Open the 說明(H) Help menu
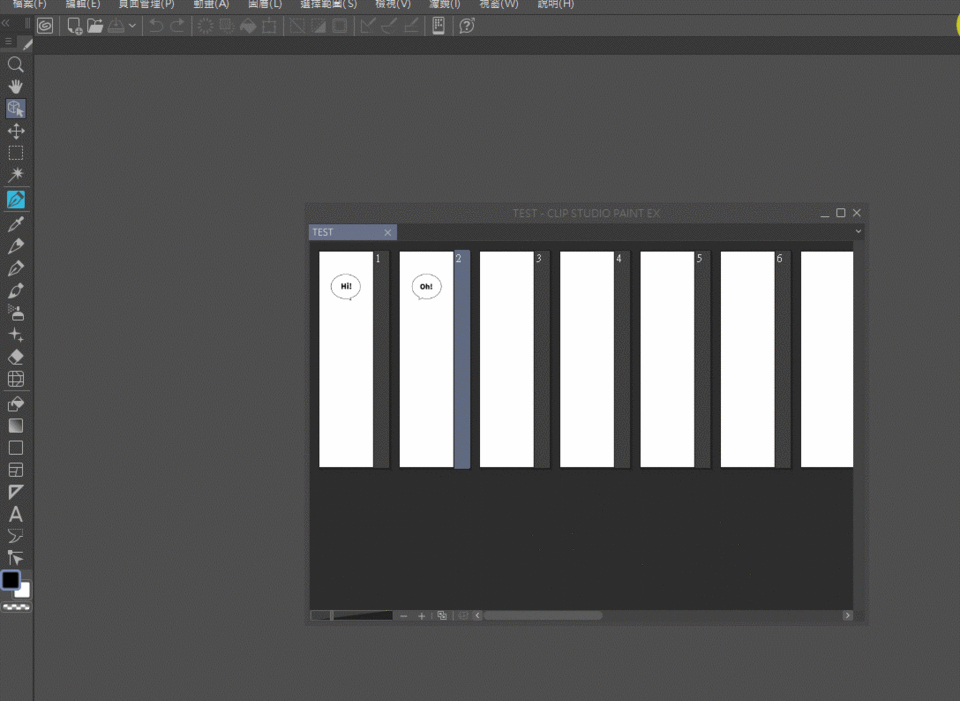The height and width of the screenshot is (701, 960). tap(556, 4)
